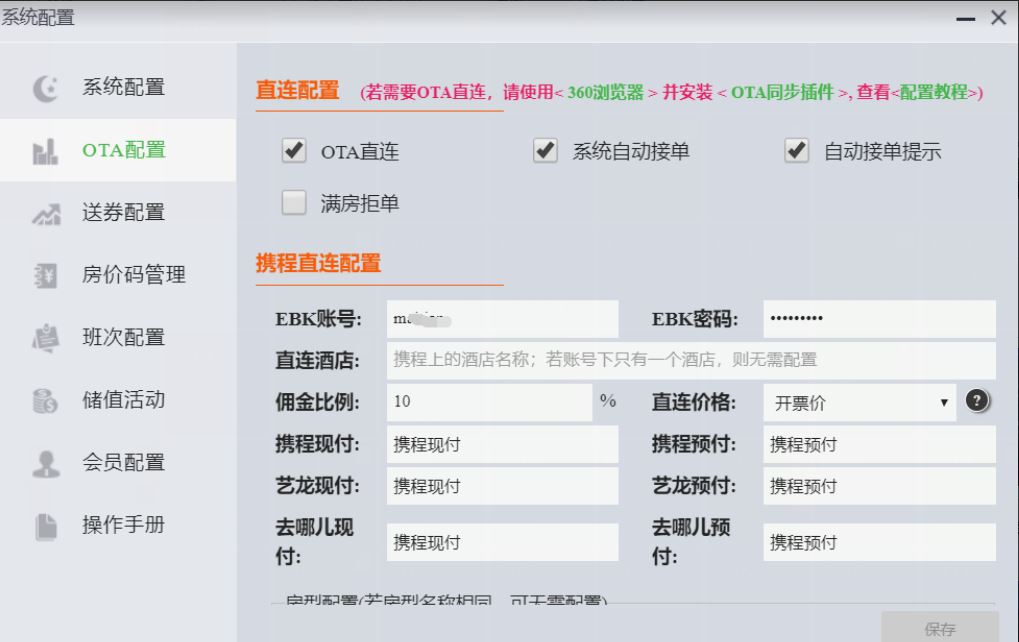1019x642 pixels.
Task: Switch to the 送券配置 menu item
Action: point(123,213)
